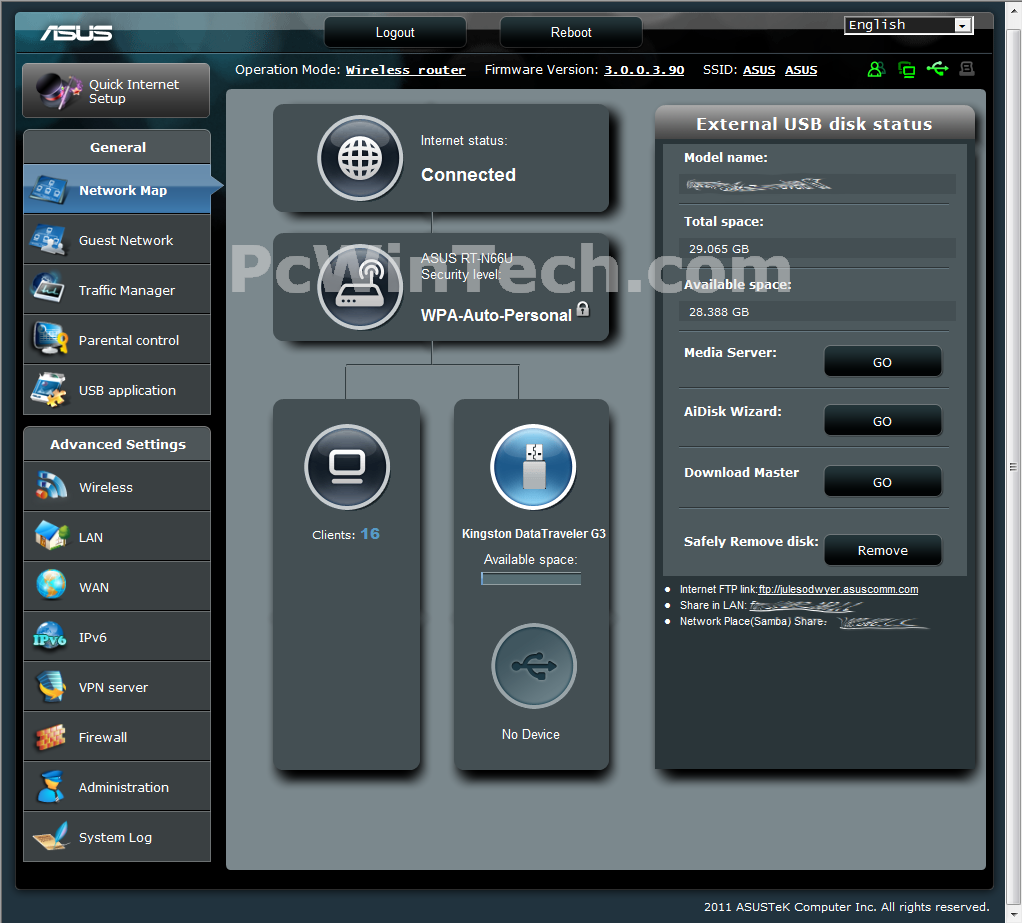
Task: Select the Network Map icon
Action: pos(48,190)
